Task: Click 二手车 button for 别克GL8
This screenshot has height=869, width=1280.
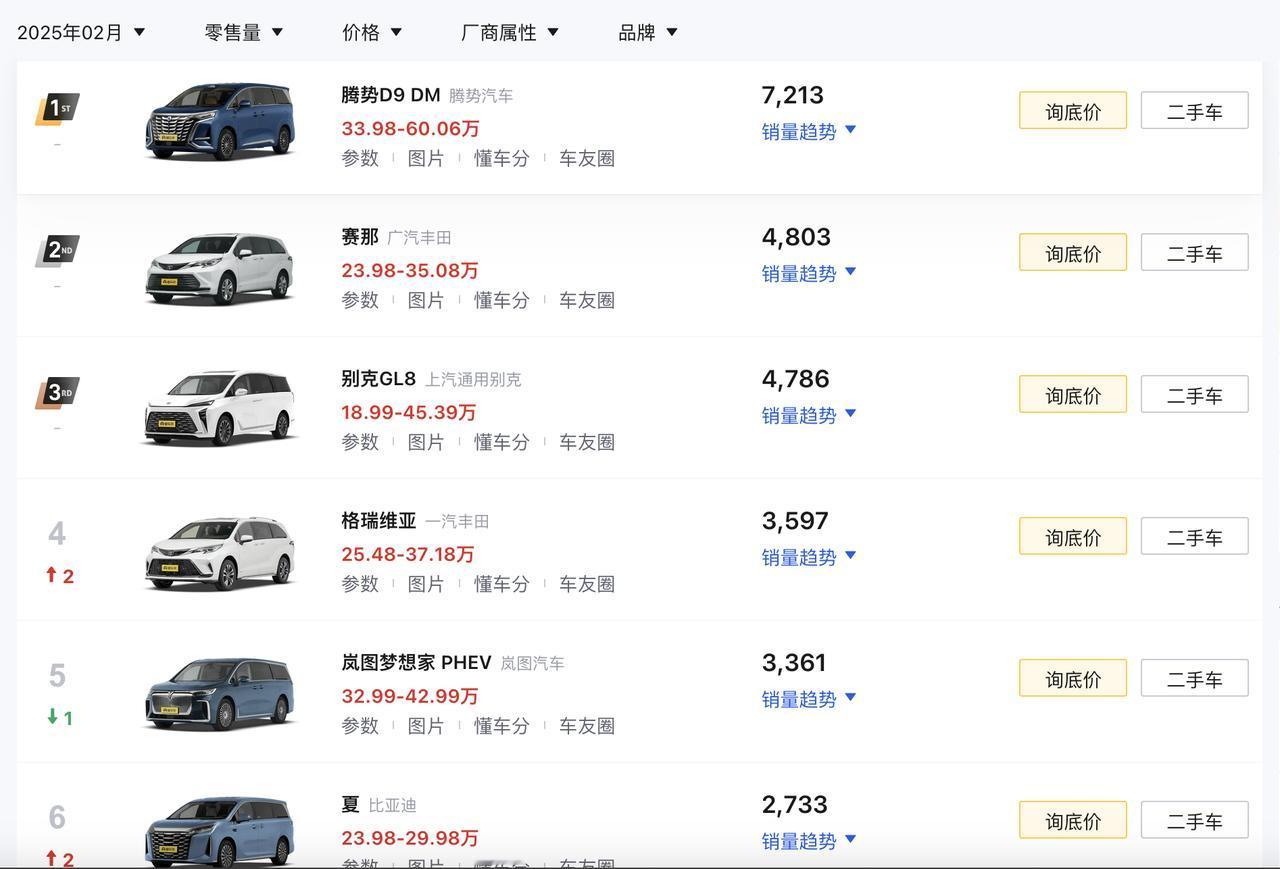Action: 1195,395
